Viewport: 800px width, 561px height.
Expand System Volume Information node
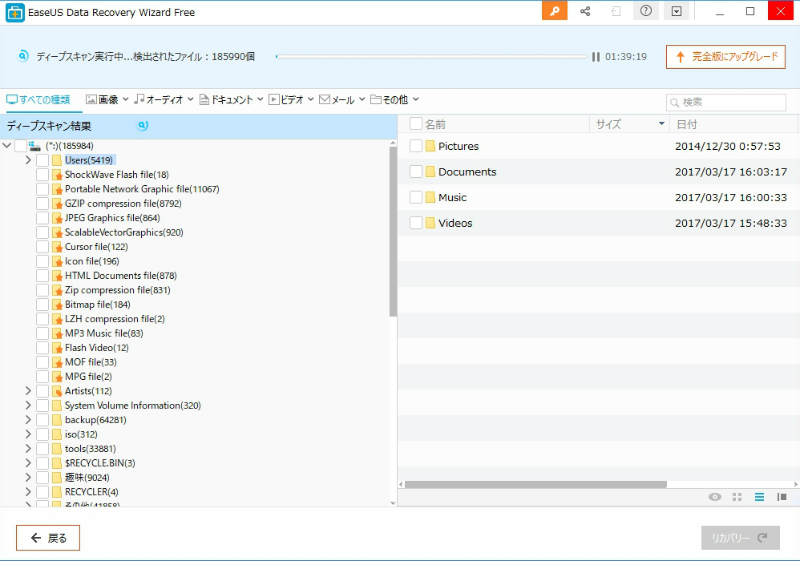(28, 405)
